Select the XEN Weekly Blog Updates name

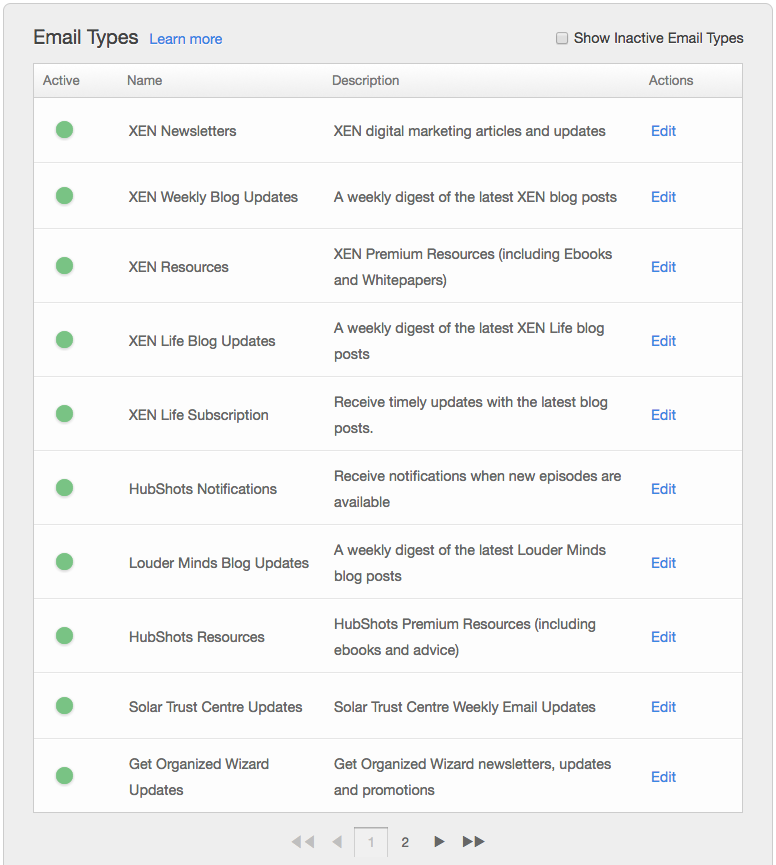point(213,197)
